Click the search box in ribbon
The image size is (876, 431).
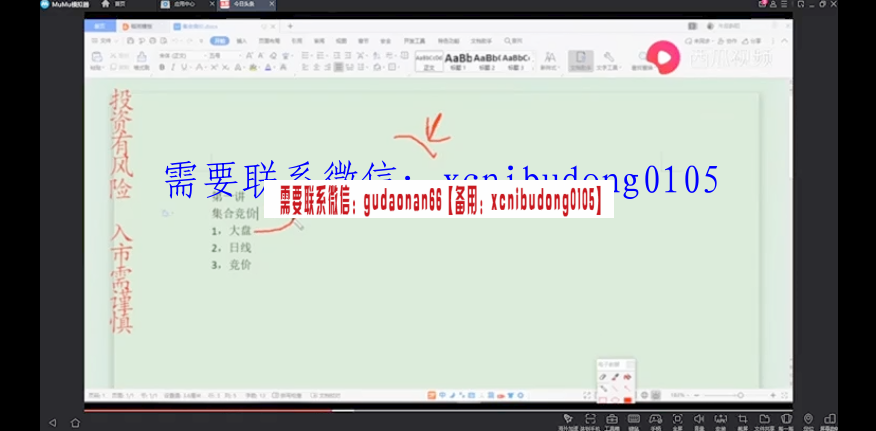[x=514, y=41]
